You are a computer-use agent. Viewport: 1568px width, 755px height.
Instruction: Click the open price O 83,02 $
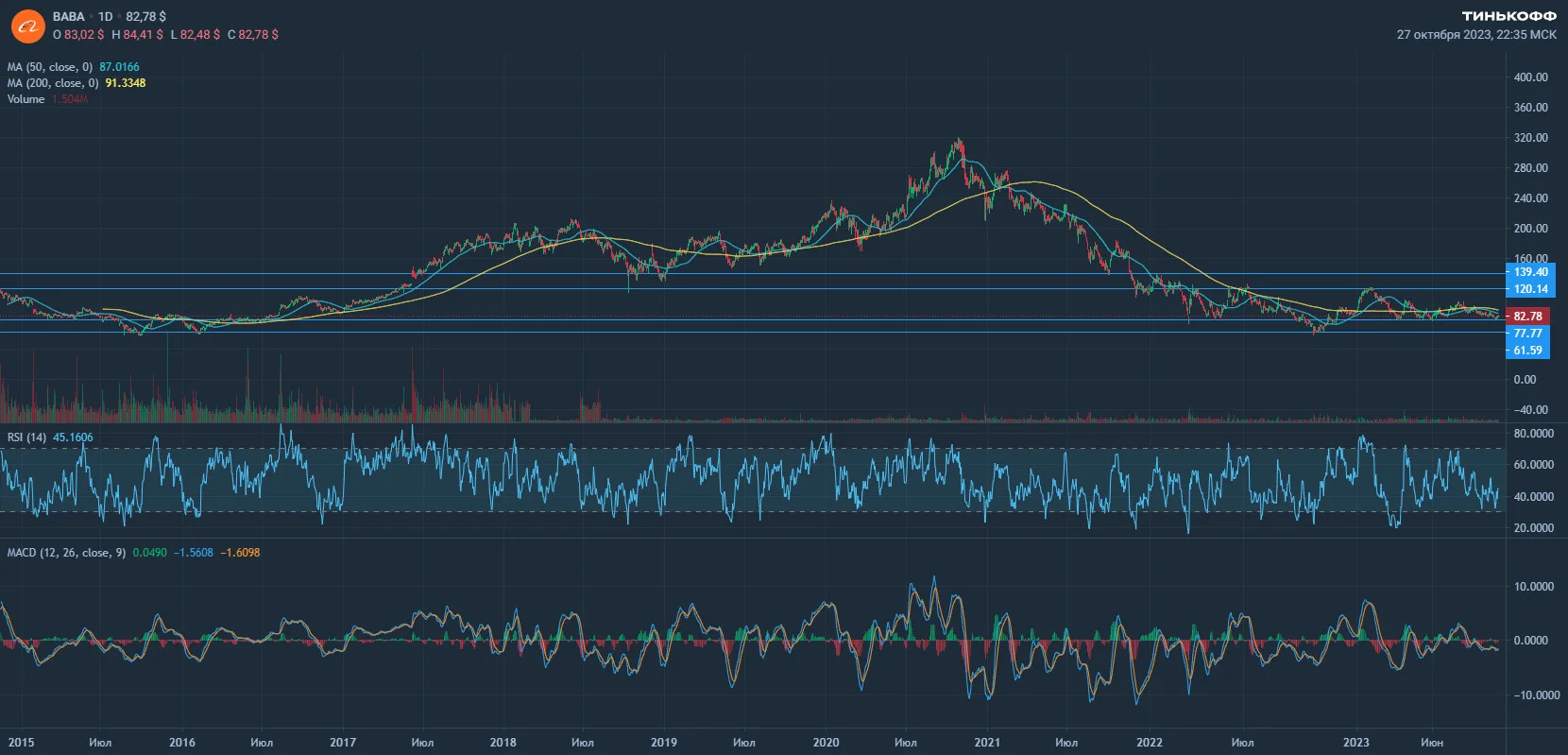78,34
